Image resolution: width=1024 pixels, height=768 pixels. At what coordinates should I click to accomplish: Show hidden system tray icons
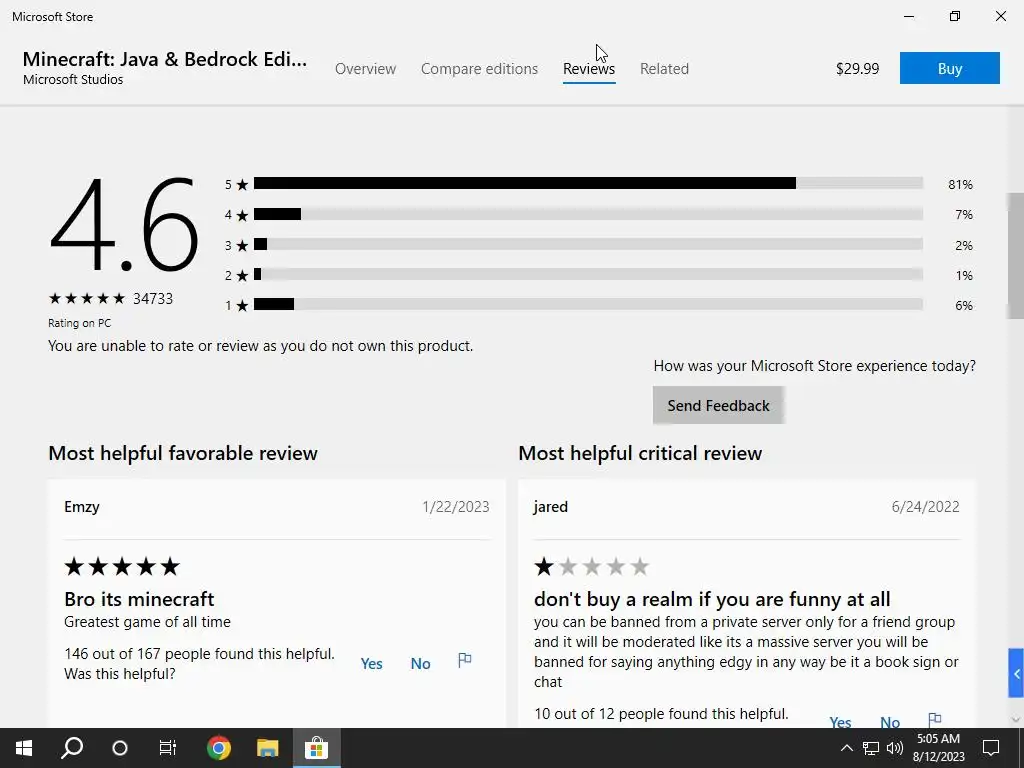[x=846, y=748]
